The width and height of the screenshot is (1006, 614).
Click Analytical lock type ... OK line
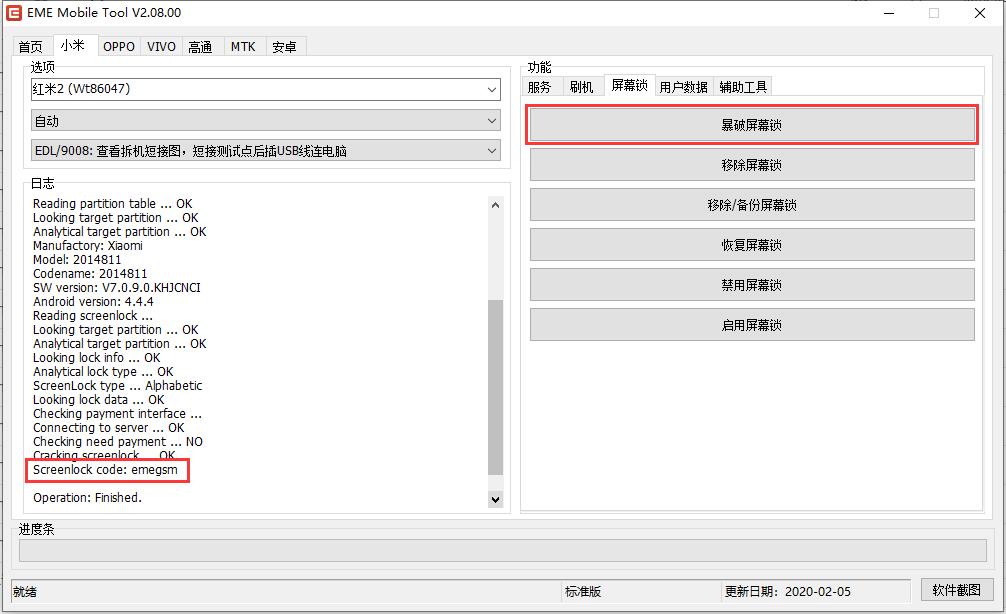coord(103,371)
